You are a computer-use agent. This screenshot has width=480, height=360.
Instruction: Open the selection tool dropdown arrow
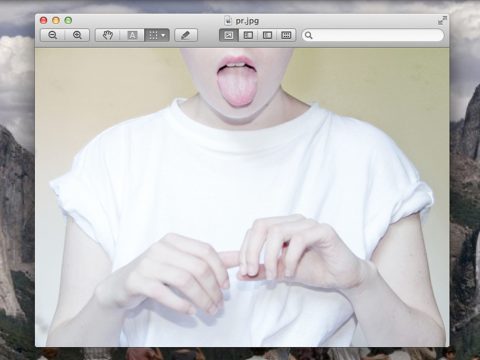pyautogui.click(x=164, y=35)
